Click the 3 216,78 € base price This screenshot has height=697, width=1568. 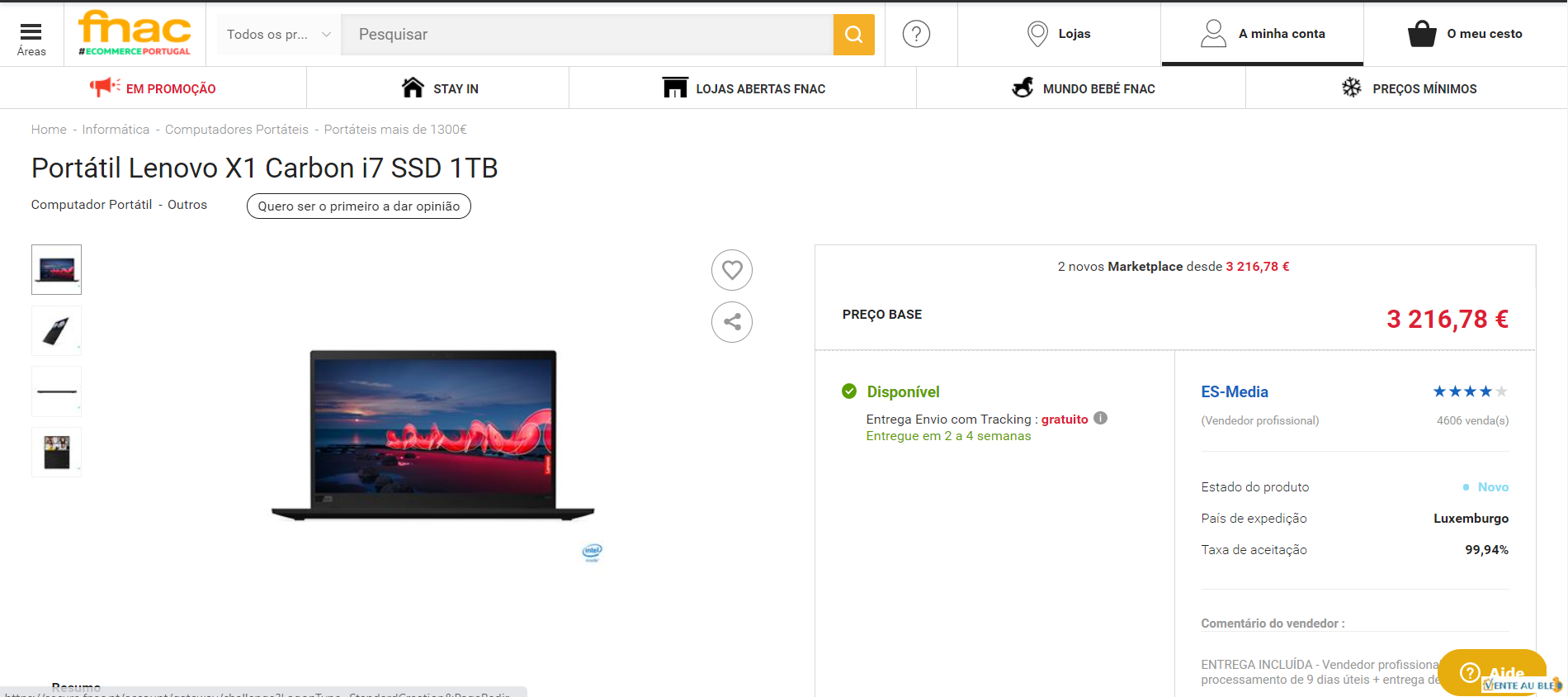coord(1448,319)
